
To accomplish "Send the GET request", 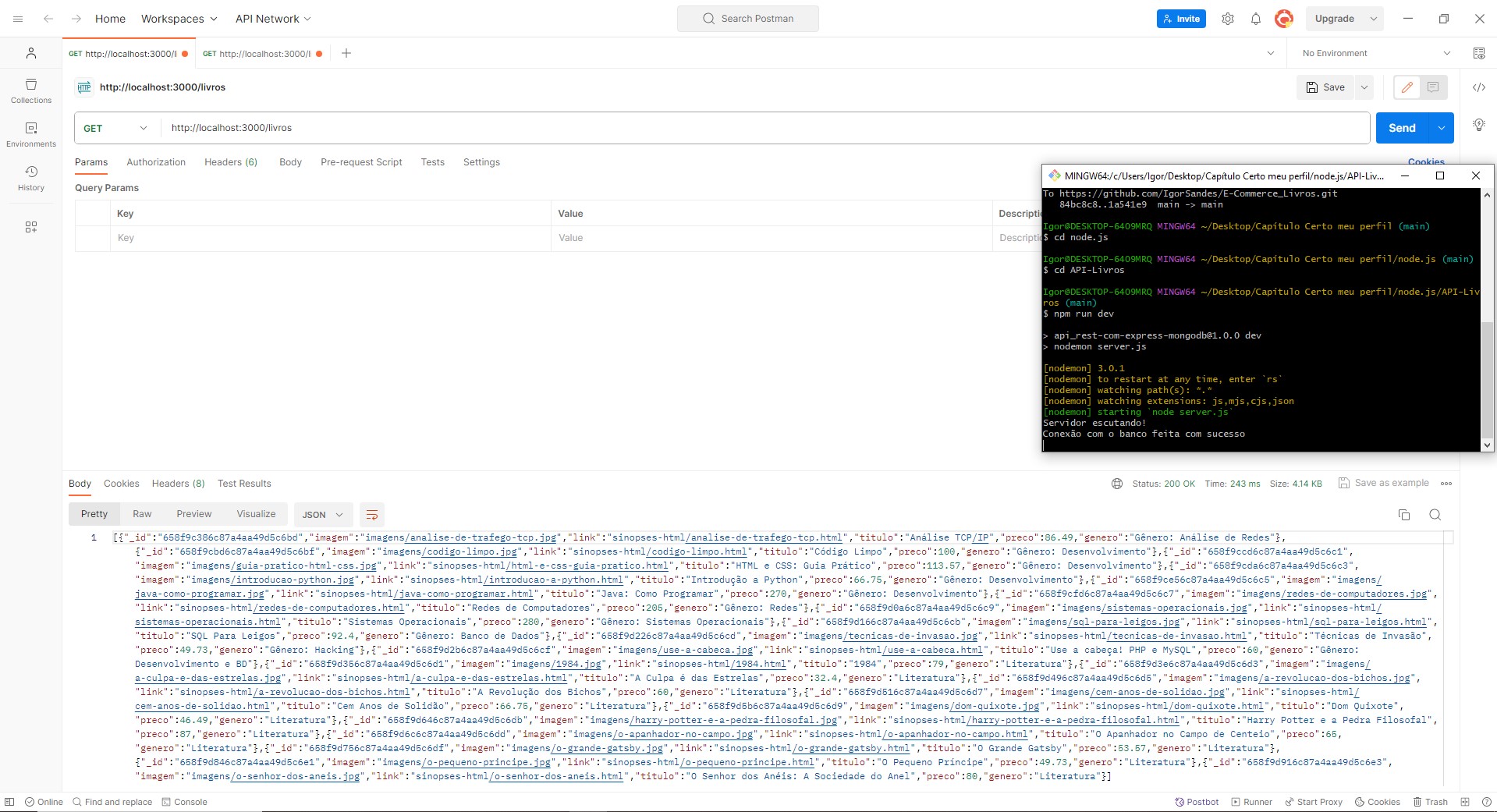I will [1402, 128].
